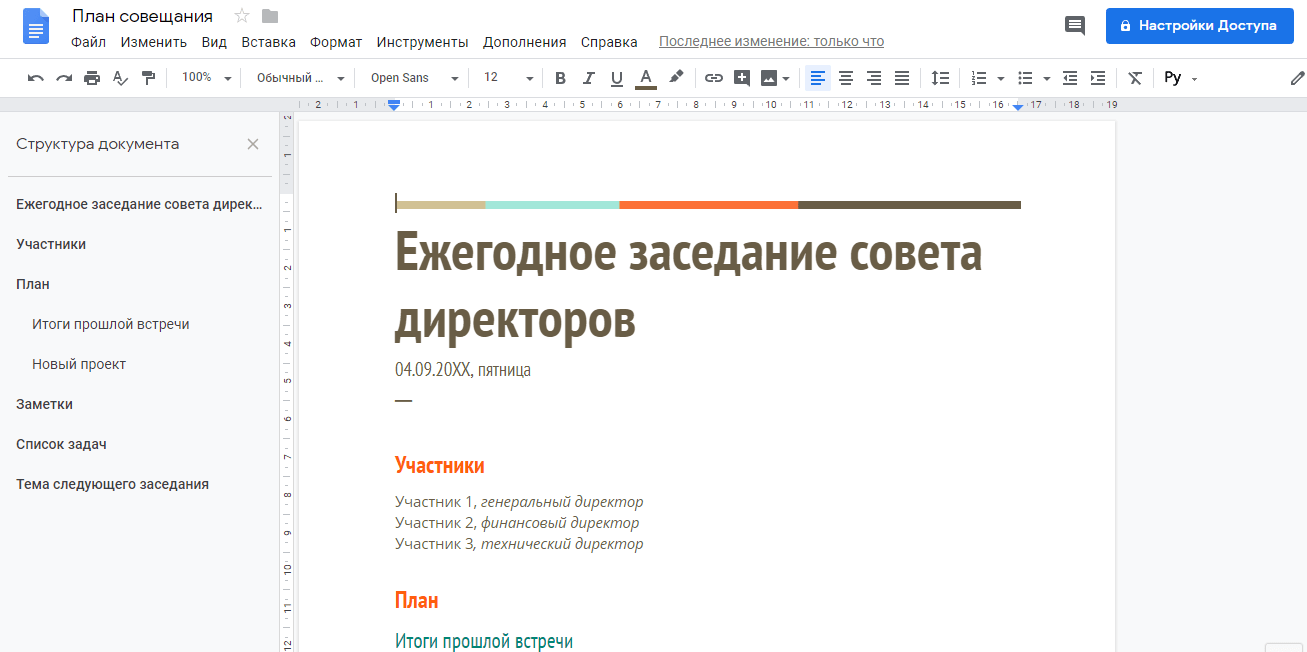Star the document 'План совещания'
The height and width of the screenshot is (652, 1307).
coord(242,16)
